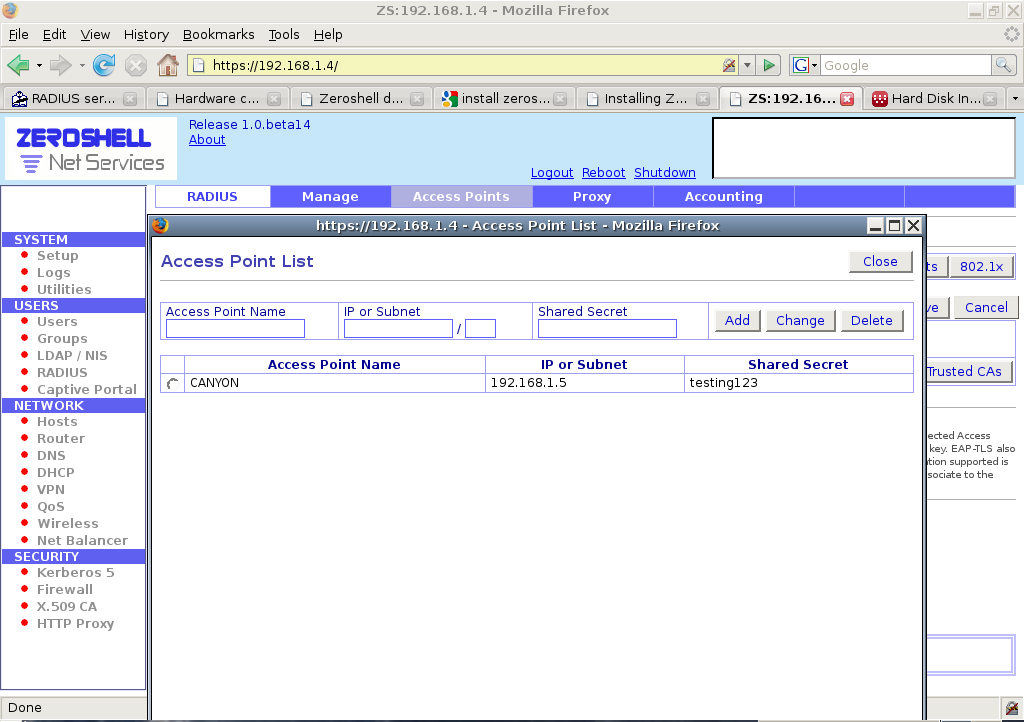Image resolution: width=1024 pixels, height=722 pixels.
Task: Open Net Balancer in the sidebar
Action: (x=82, y=541)
